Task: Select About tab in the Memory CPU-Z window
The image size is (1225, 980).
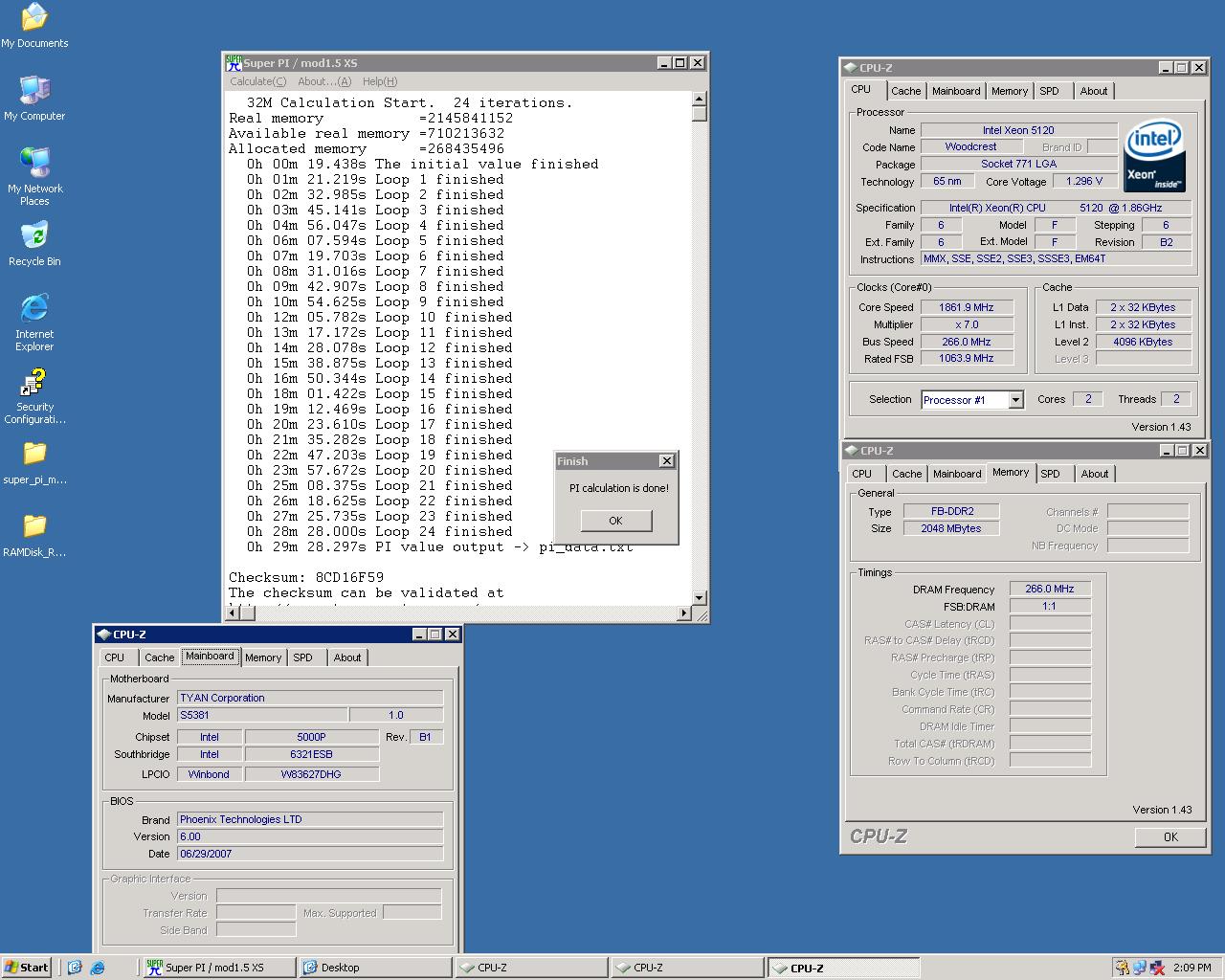Action: (x=1095, y=474)
